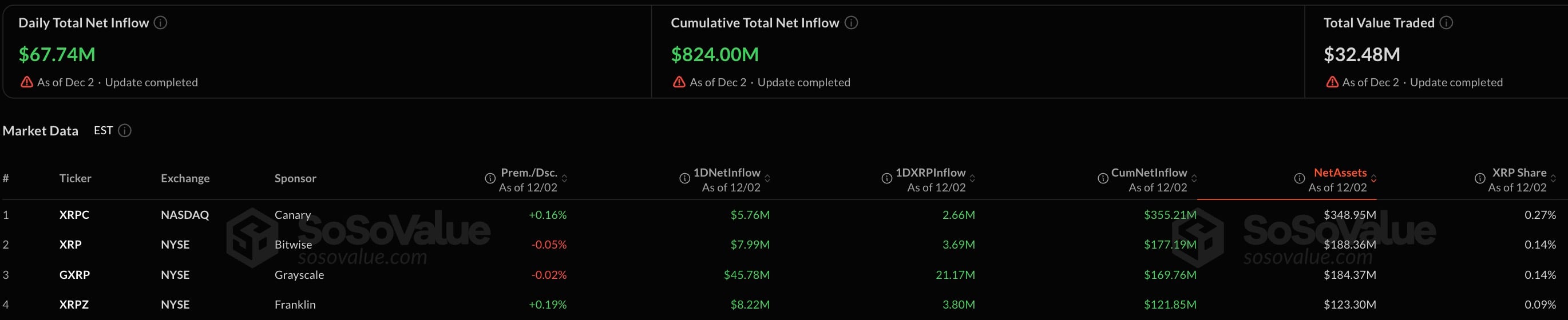Sort table by CumNetInflow arrows
Screen dimensions: 1568x320
click(1194, 178)
